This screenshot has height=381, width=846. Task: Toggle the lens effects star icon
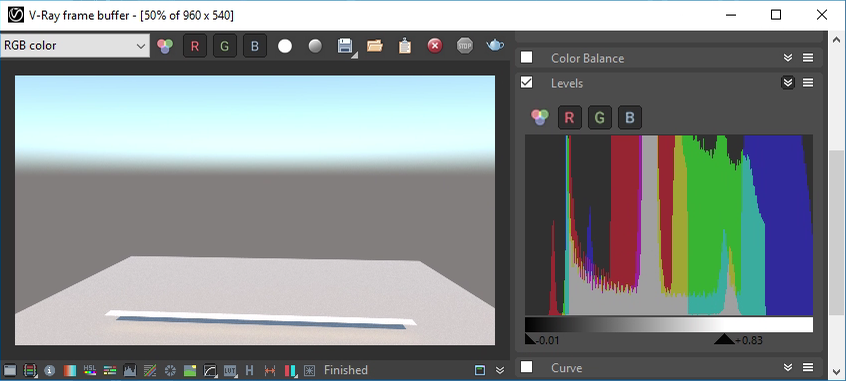[309, 370]
